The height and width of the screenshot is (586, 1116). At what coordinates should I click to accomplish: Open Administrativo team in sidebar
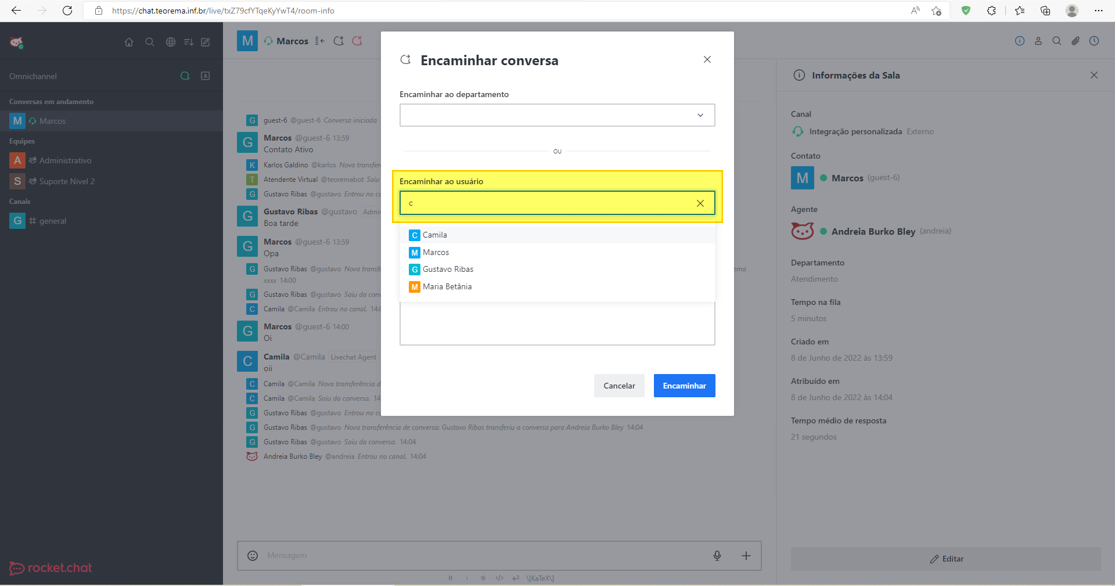[x=111, y=160]
